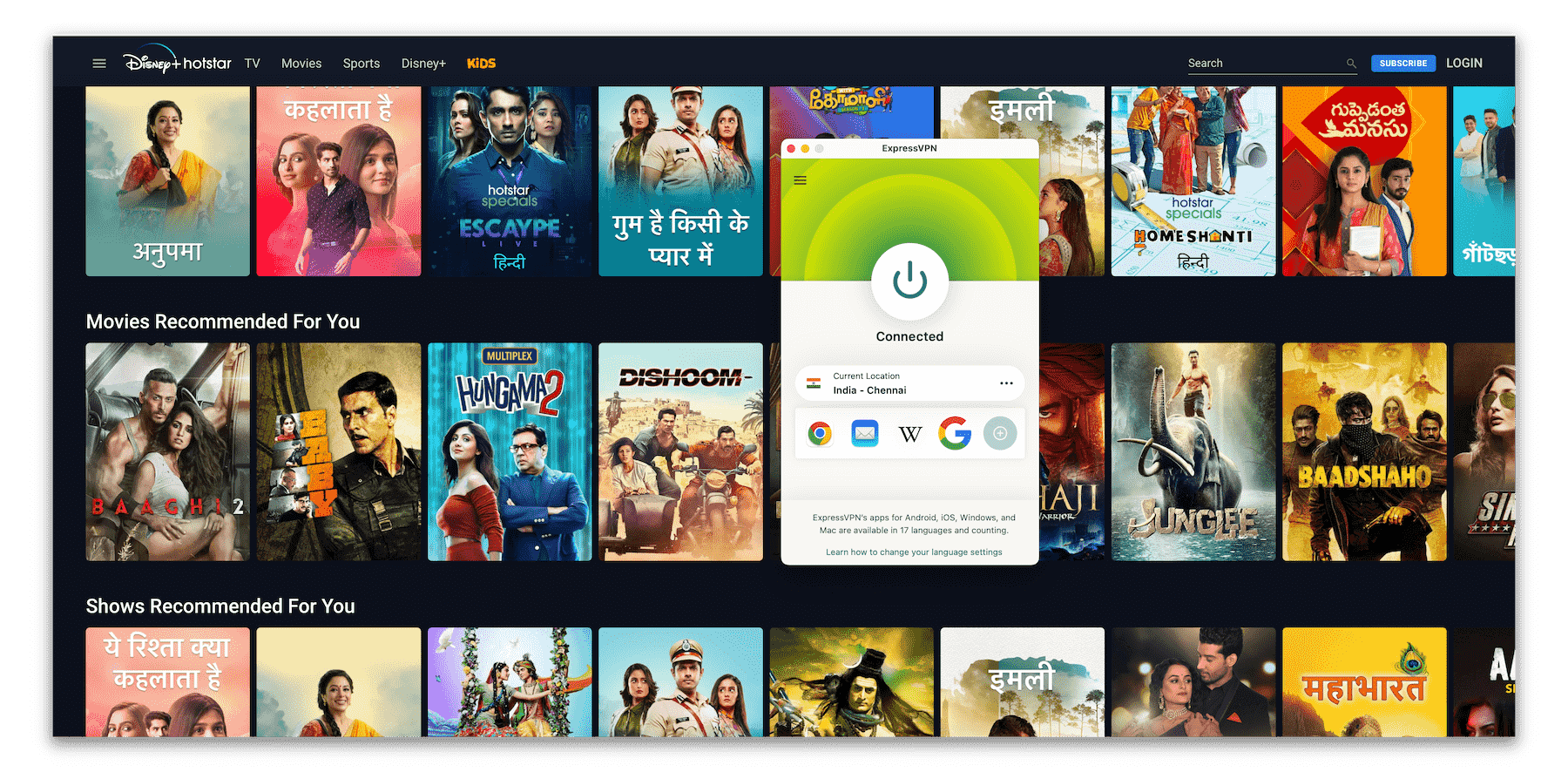Open the Shiva show poster in the bottom row
The height and width of the screenshot is (772, 1568).
coord(851,682)
